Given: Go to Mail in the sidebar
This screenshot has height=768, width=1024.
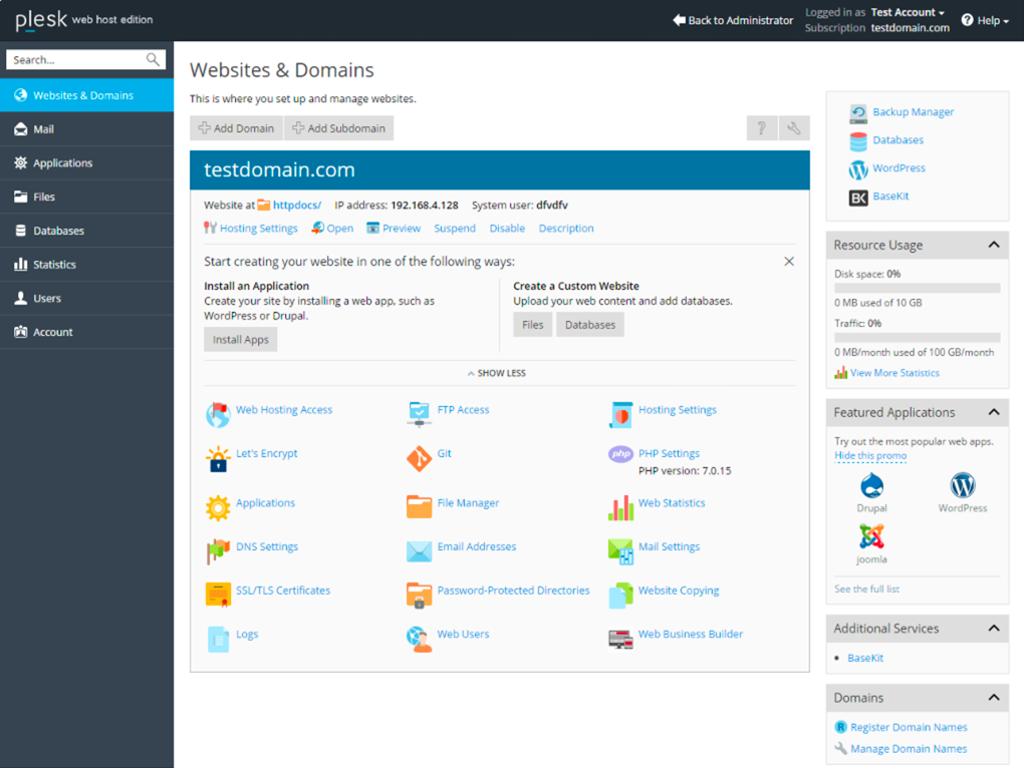Looking at the screenshot, I should 44,129.
